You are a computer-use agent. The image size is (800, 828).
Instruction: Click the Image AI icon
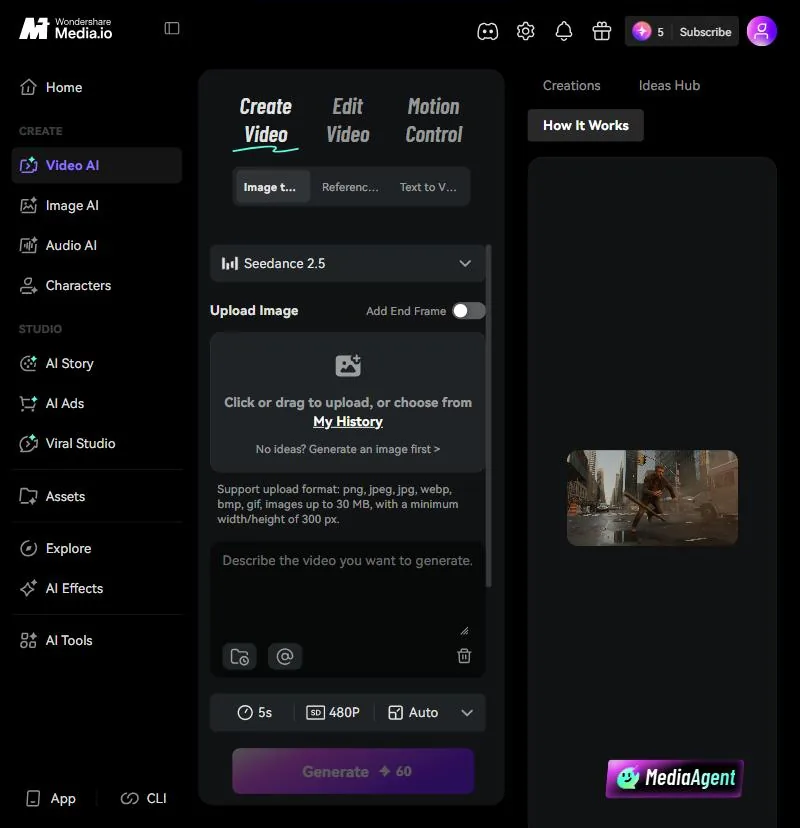[29, 205]
